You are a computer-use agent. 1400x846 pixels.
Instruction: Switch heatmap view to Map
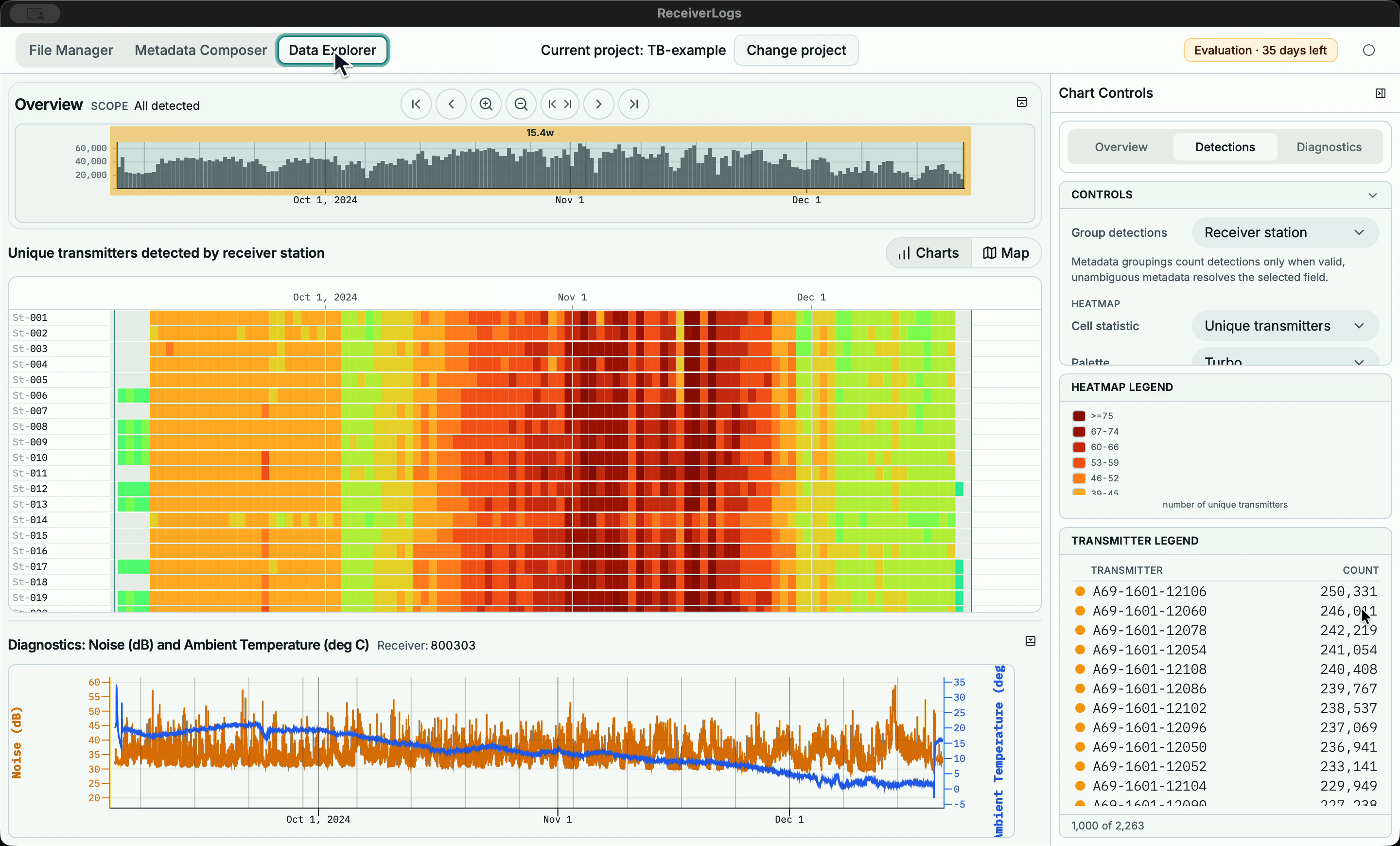tap(1006, 253)
